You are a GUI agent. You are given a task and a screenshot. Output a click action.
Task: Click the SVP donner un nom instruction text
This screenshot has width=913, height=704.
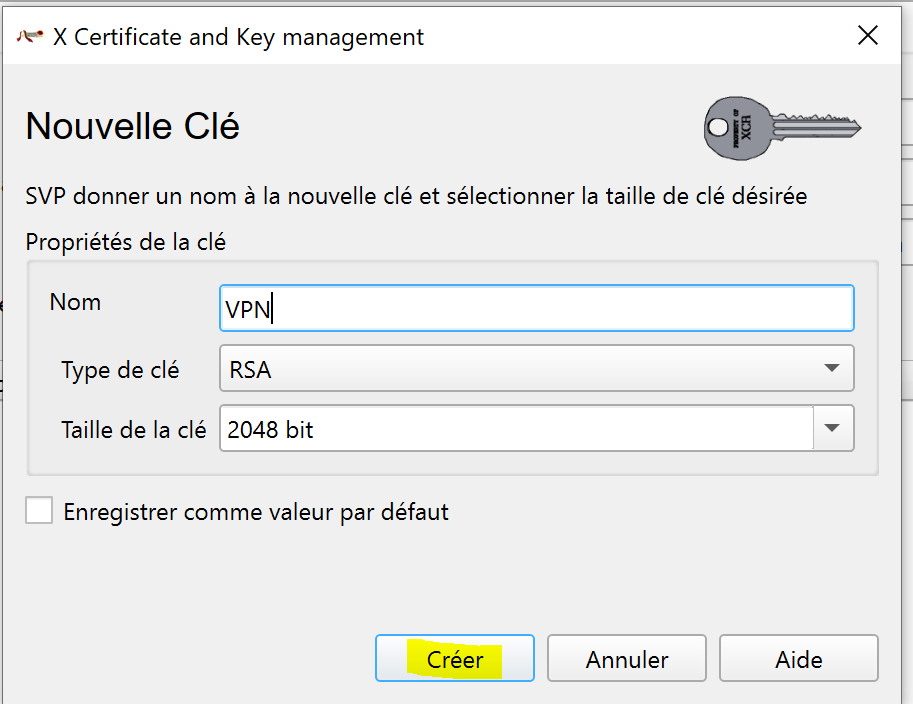coord(415,196)
